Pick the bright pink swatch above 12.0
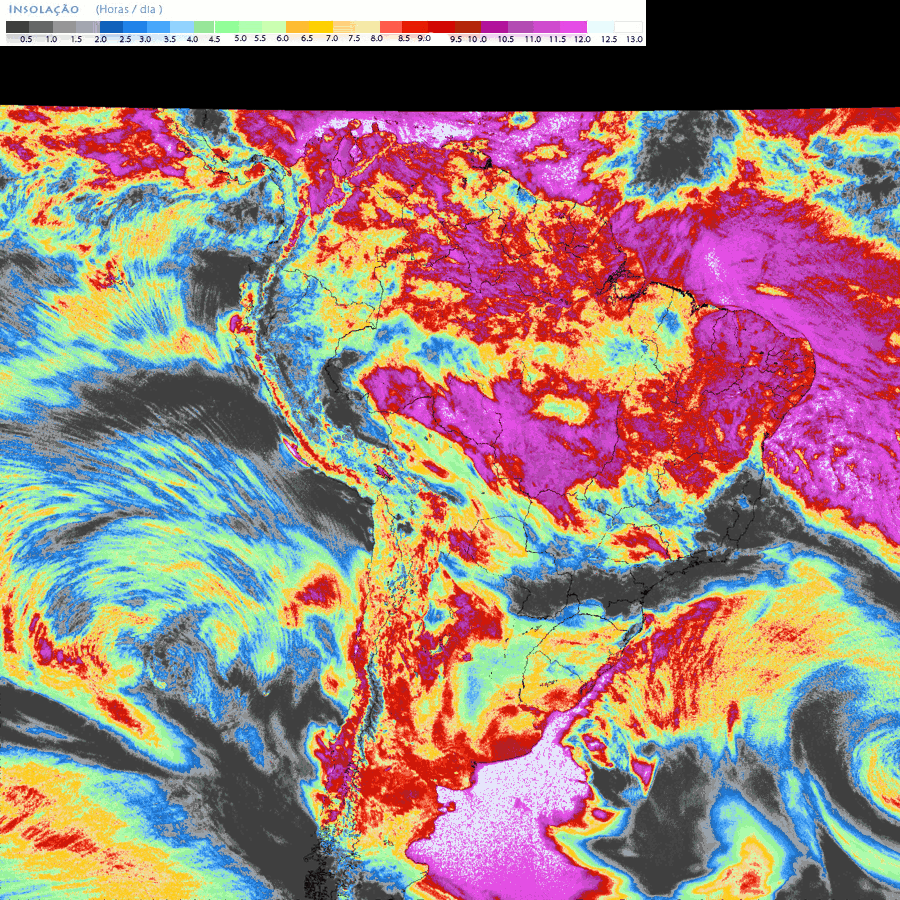The image size is (900, 900). pyautogui.click(x=573, y=27)
